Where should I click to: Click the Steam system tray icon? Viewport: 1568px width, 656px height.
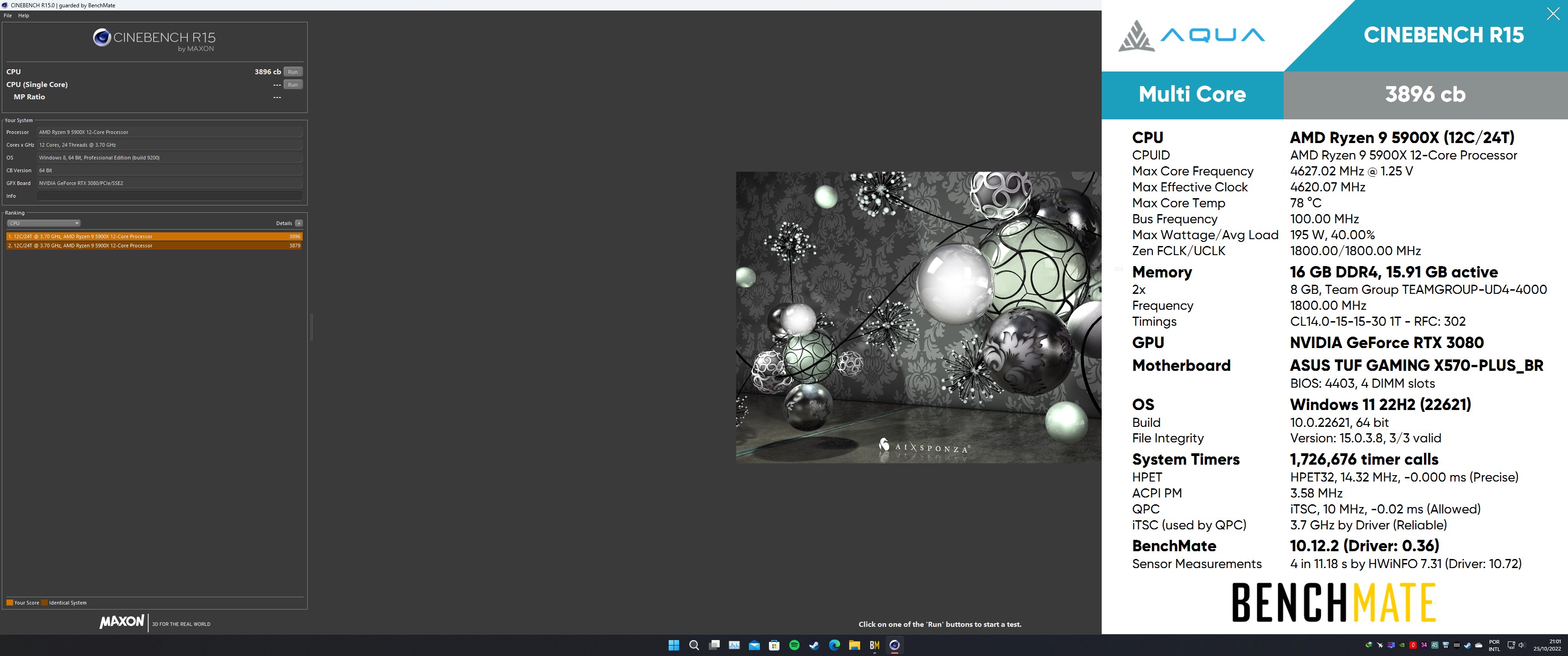(1468, 645)
